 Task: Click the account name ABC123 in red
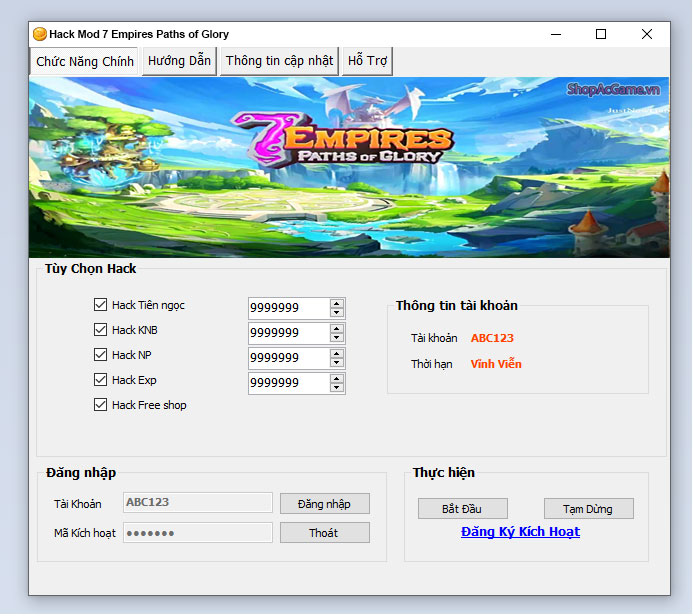tap(492, 338)
